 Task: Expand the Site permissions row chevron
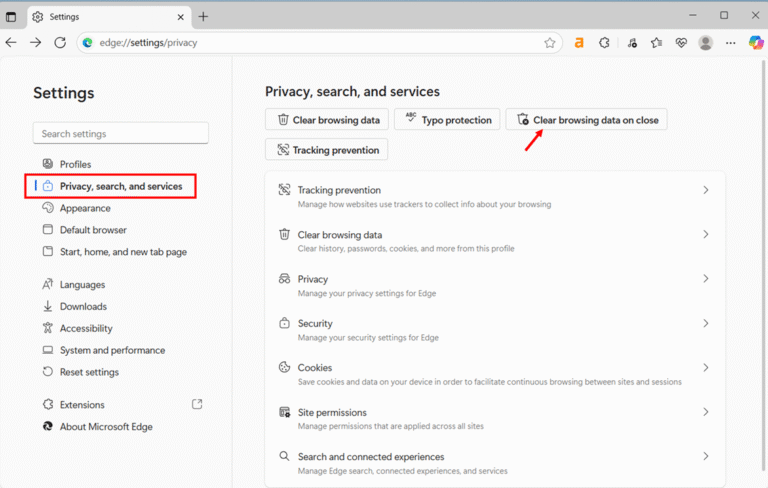pyautogui.click(x=706, y=412)
